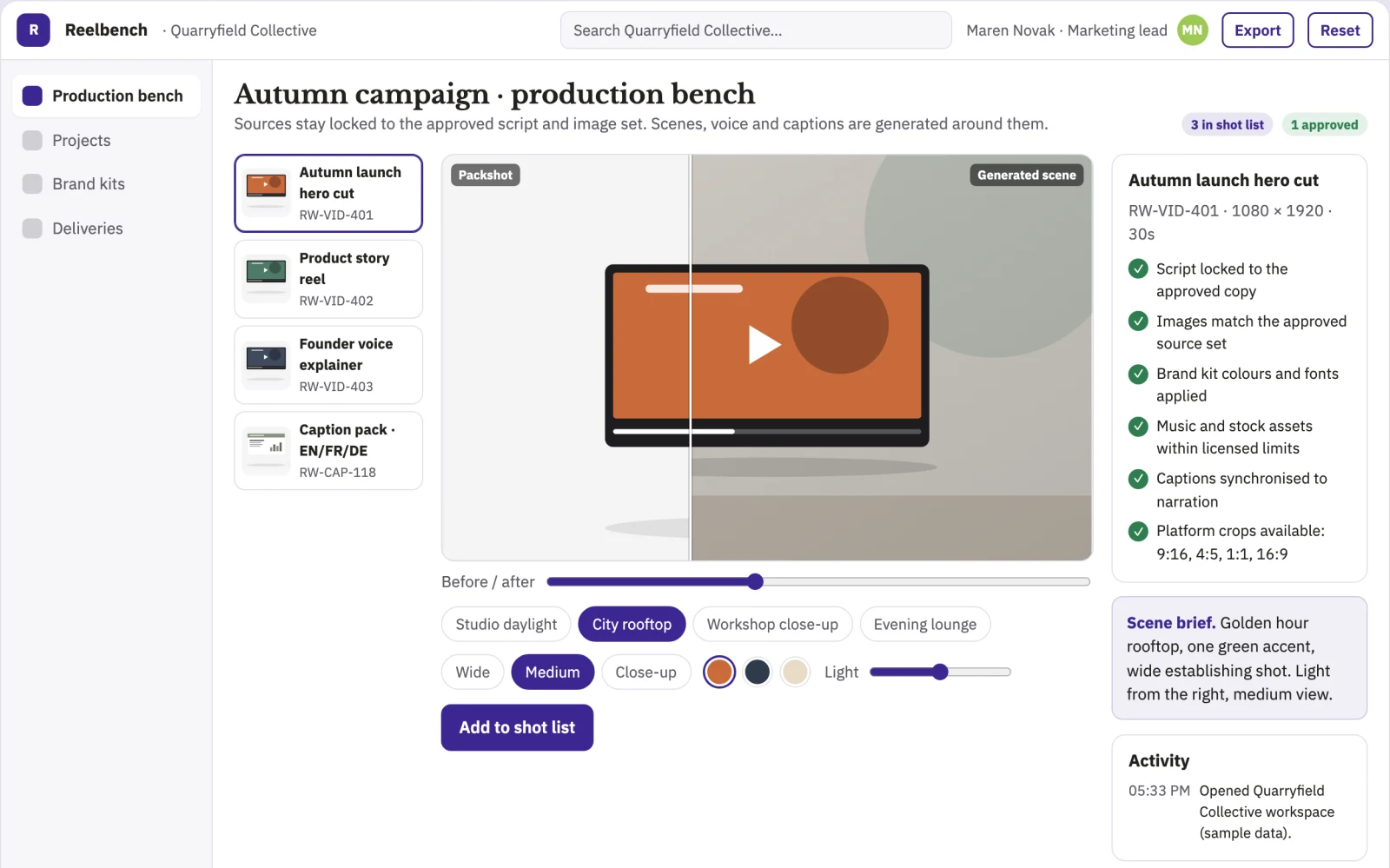Click the Script locked check icon

pos(1138,269)
